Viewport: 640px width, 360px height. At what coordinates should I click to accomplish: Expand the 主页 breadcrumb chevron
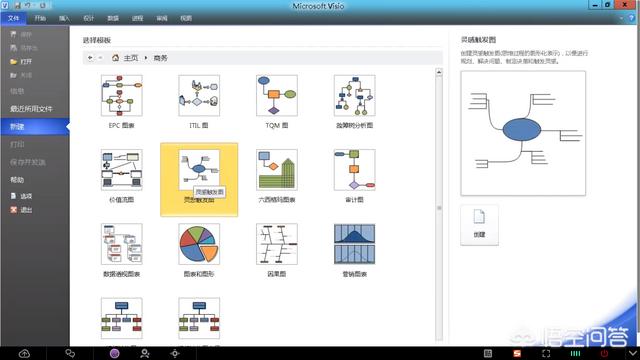pyautogui.click(x=146, y=58)
